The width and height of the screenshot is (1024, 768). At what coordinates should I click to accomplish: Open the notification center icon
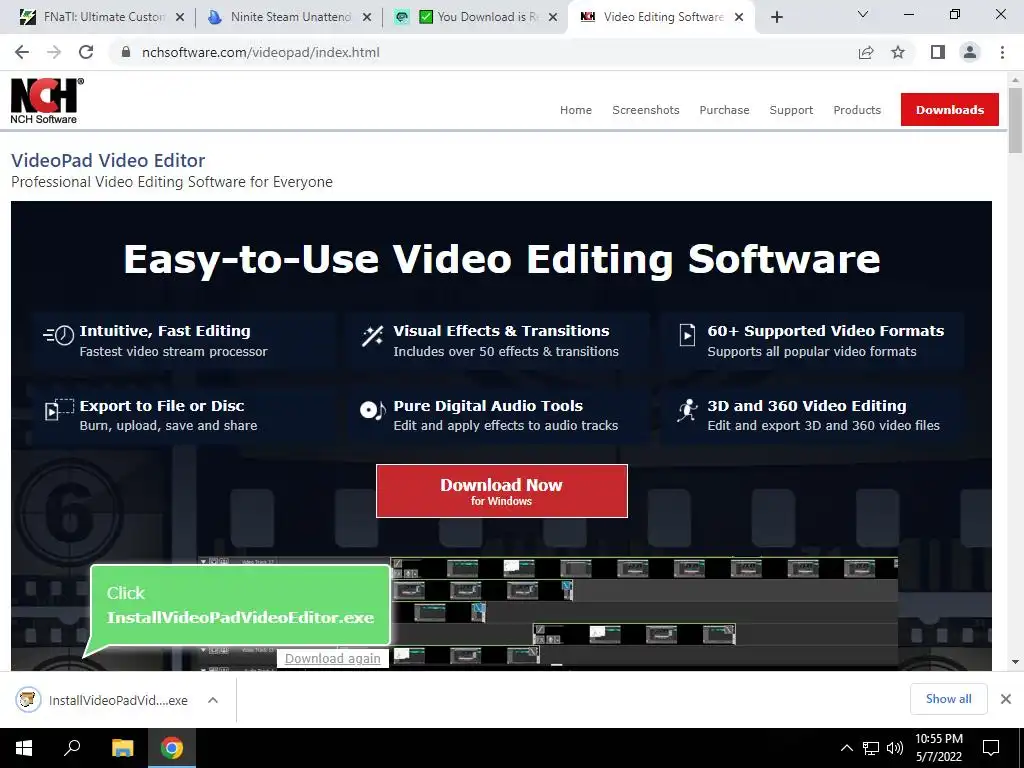click(x=991, y=748)
